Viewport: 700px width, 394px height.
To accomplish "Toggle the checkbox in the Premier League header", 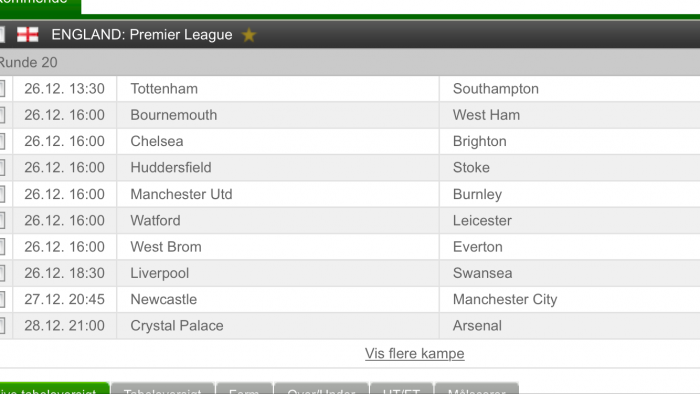I will tap(2, 35).
